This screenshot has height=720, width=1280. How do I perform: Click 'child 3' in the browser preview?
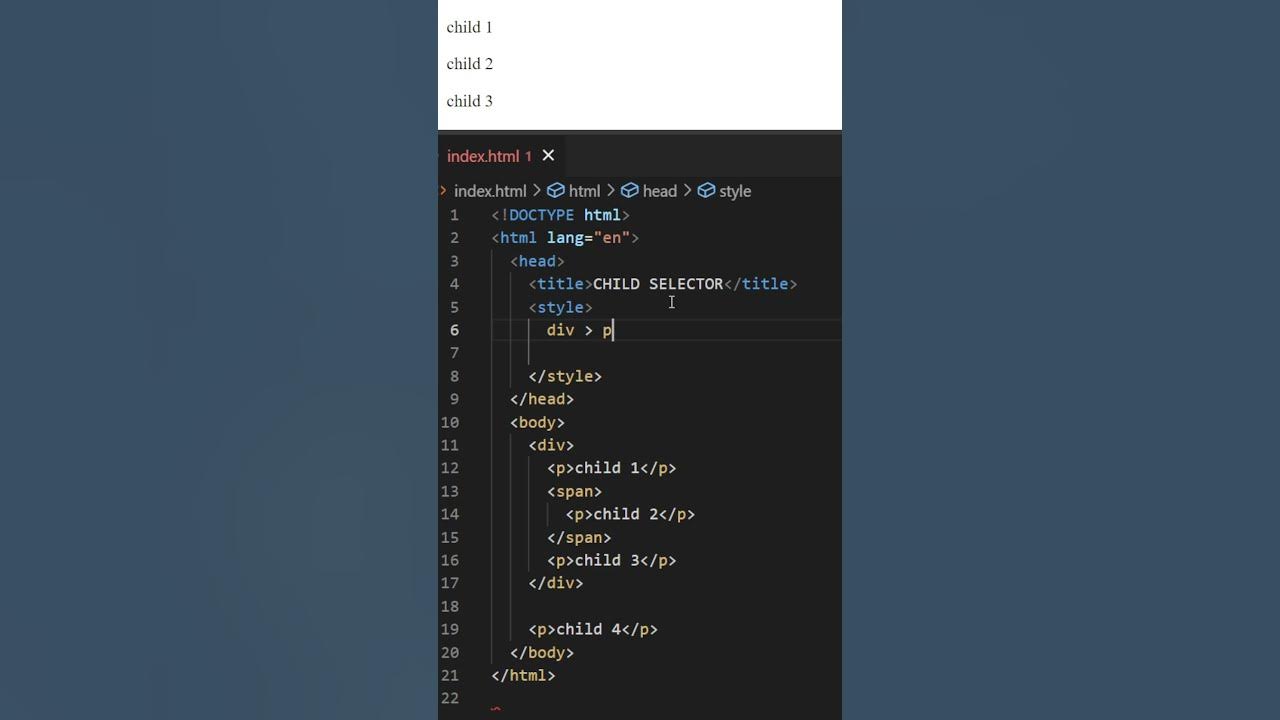click(469, 101)
